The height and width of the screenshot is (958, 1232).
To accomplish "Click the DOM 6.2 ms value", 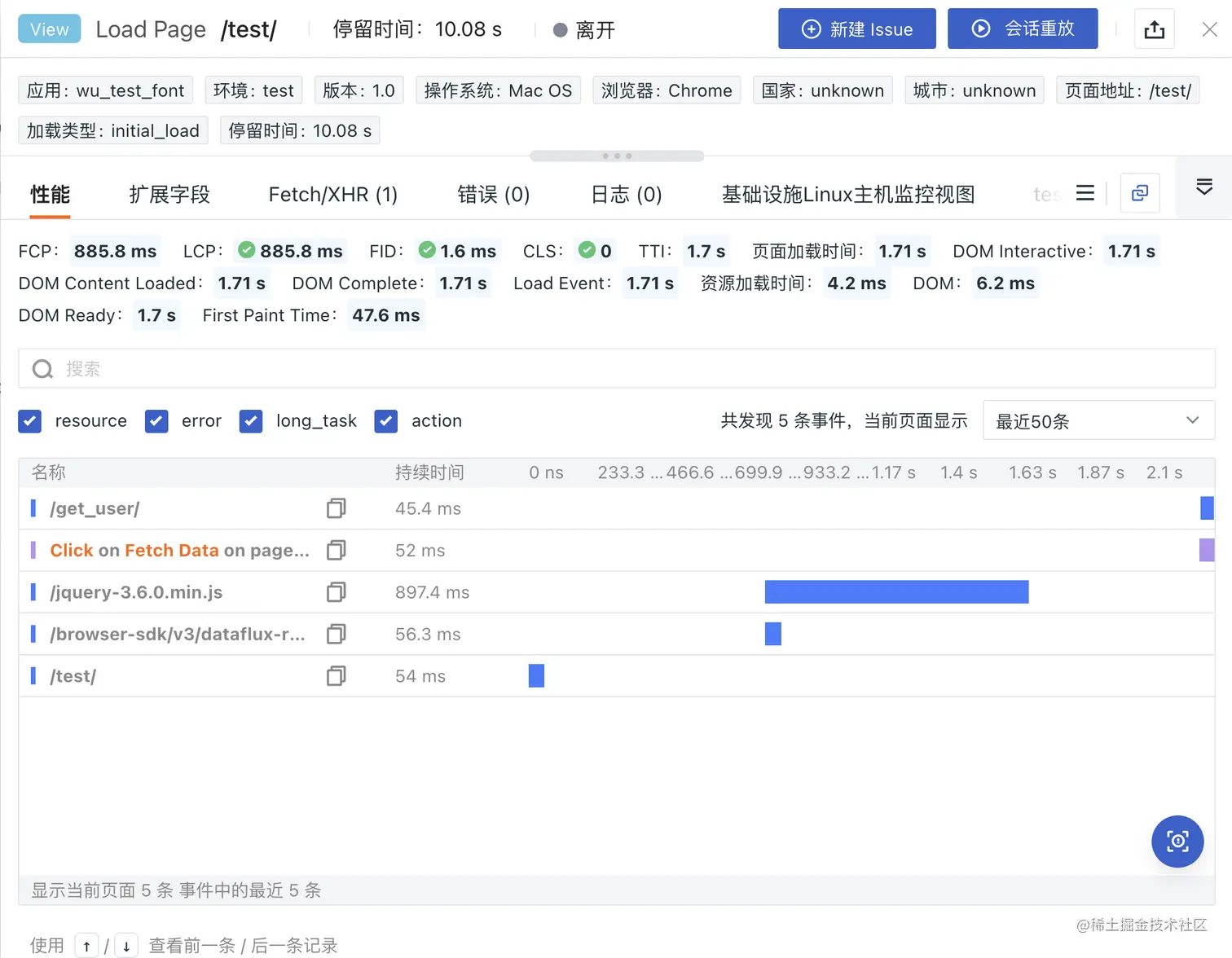I will (1005, 283).
